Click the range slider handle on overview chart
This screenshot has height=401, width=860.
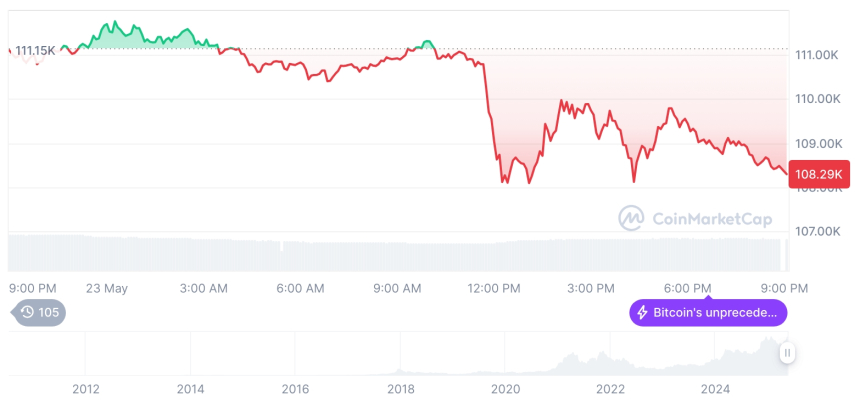point(788,353)
